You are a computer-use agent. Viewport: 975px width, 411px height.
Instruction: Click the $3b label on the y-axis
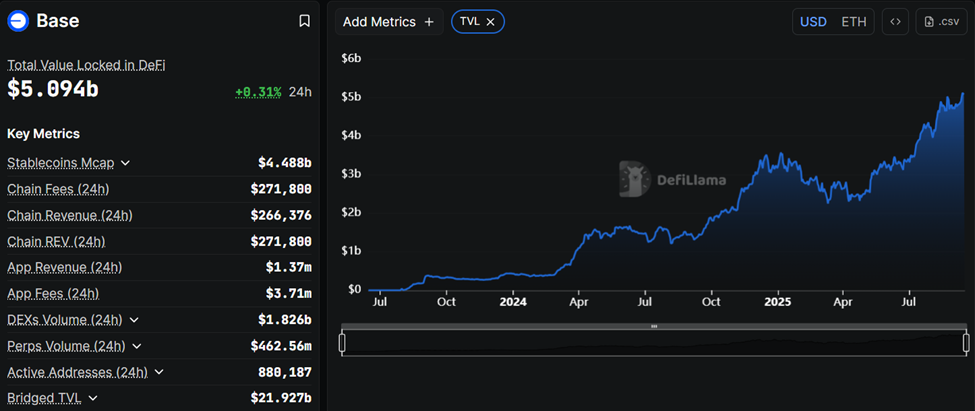[x=351, y=173]
